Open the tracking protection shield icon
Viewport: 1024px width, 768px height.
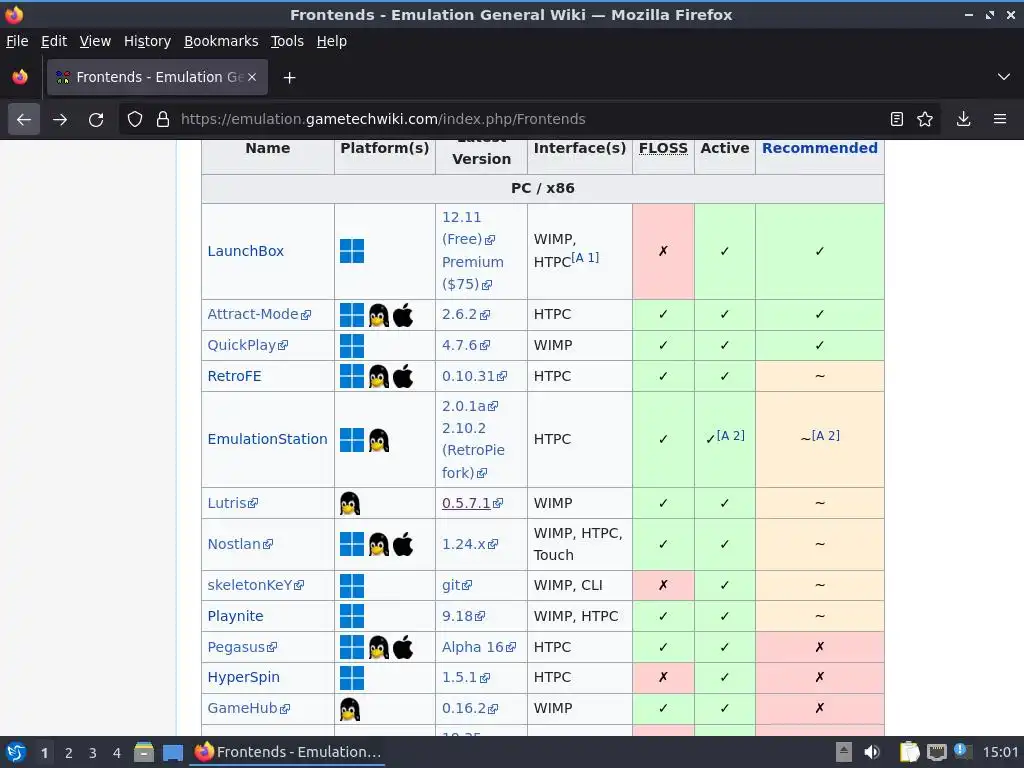135,119
